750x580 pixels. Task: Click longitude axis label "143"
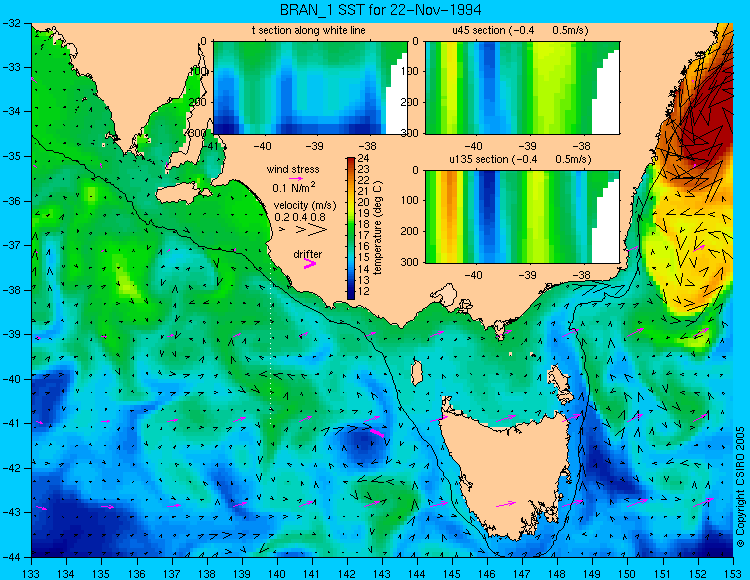(382, 574)
